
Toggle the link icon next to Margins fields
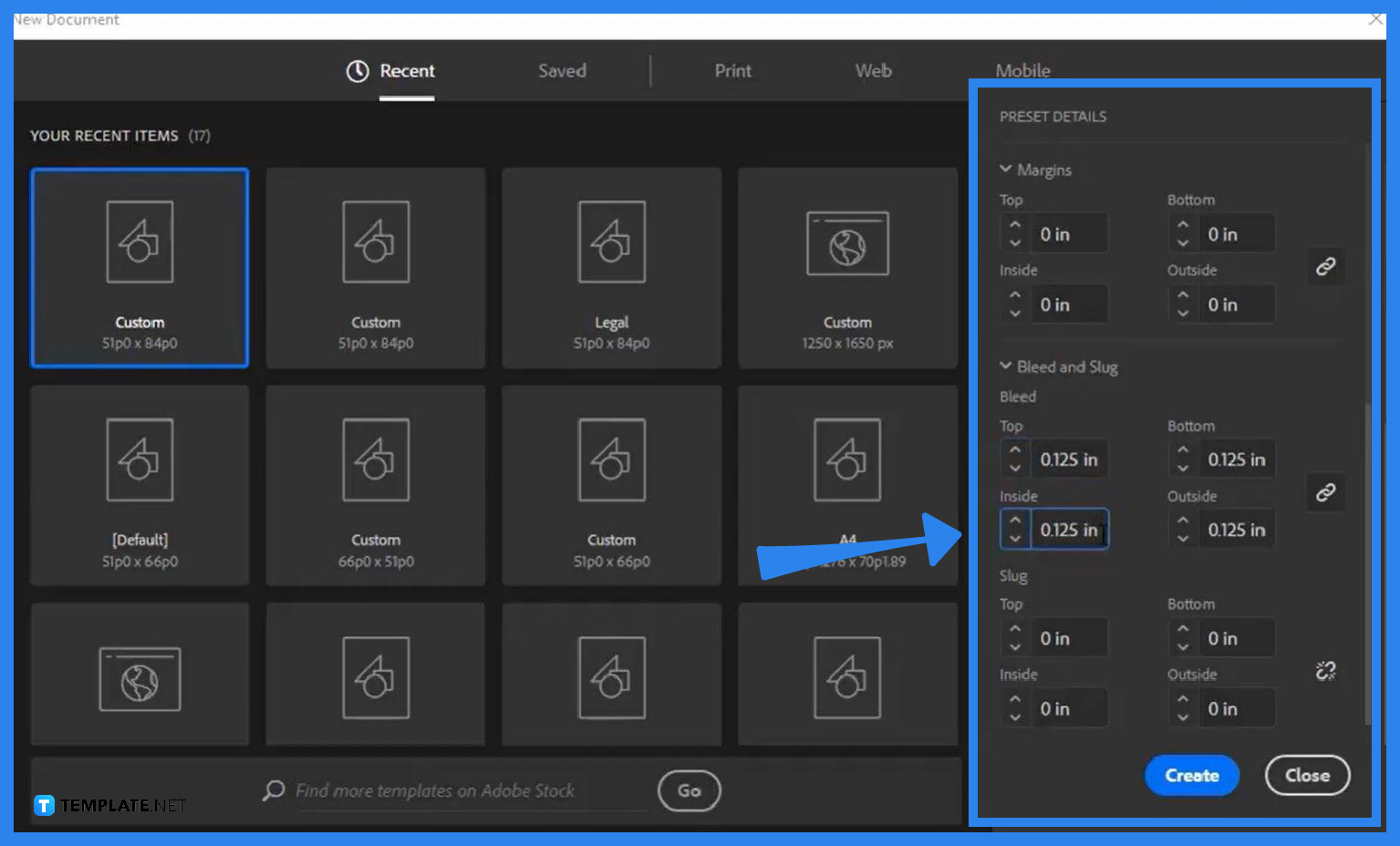(1326, 266)
